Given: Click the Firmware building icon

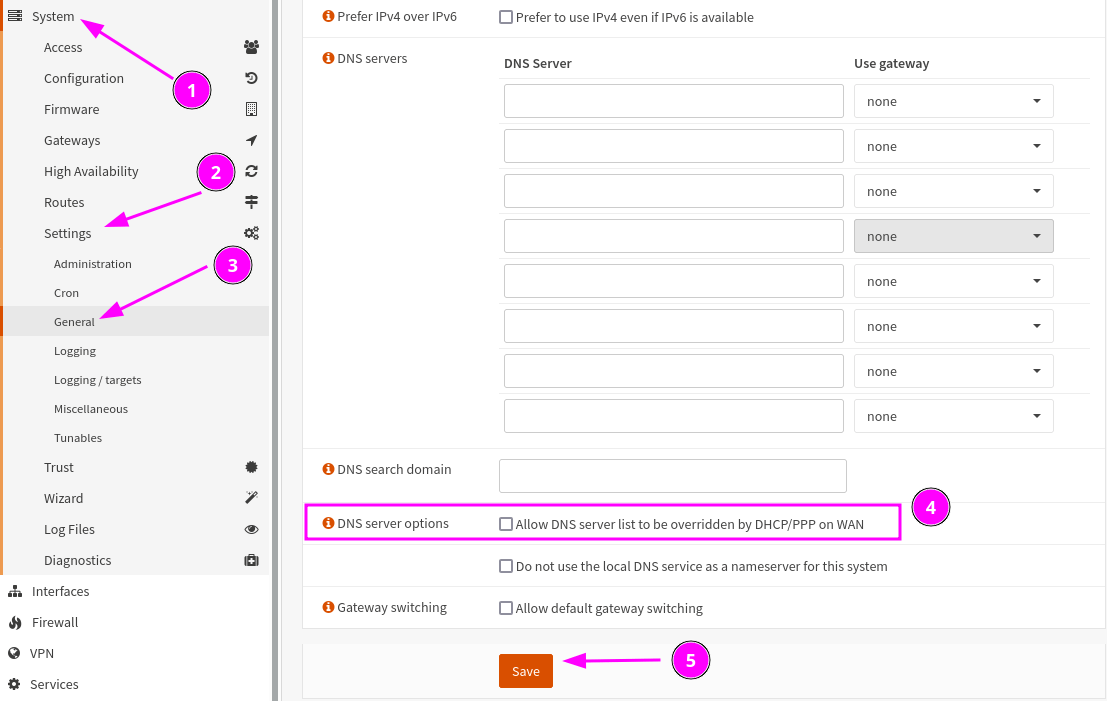Looking at the screenshot, I should pos(251,109).
